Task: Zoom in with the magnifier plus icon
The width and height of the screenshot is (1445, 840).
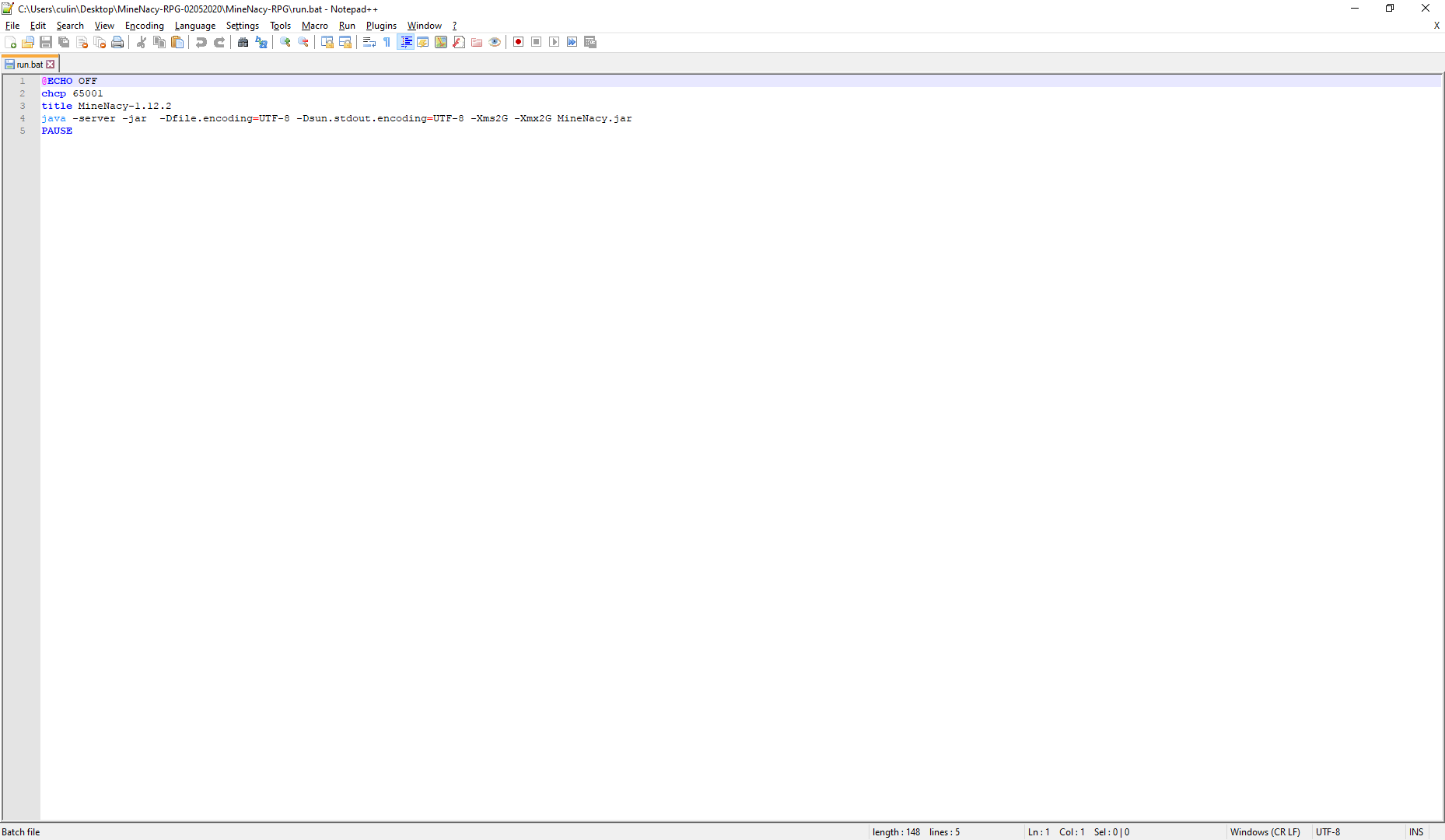Action: (x=285, y=42)
